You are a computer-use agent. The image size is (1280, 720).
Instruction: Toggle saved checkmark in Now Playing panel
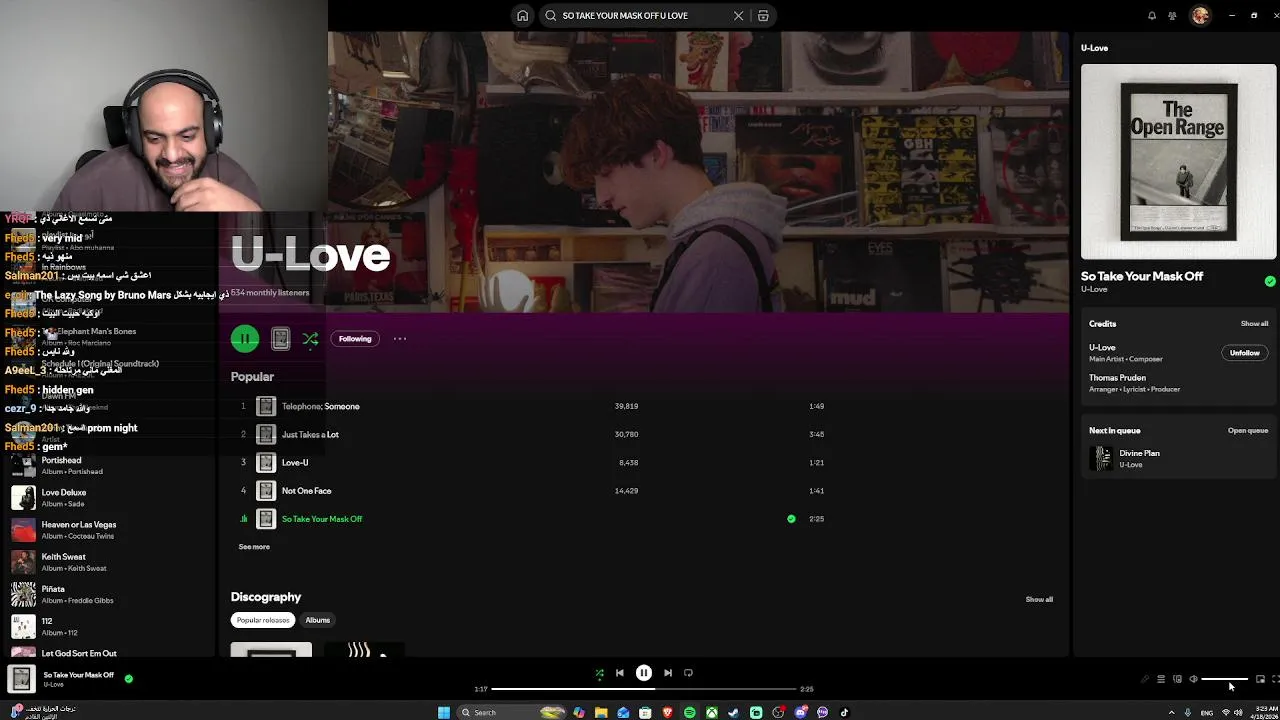[1270, 282]
